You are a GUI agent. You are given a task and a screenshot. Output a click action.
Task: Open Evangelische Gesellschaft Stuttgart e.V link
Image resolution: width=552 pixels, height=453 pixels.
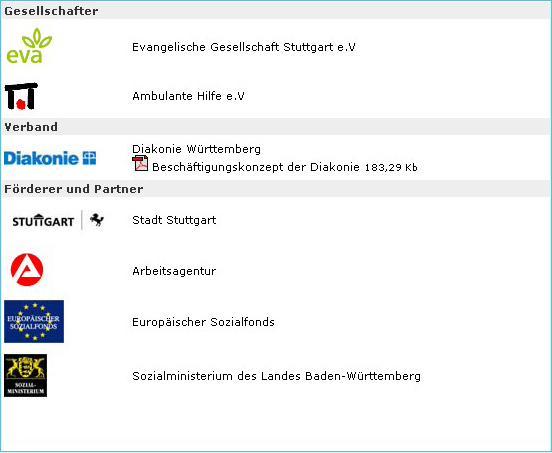coord(244,47)
